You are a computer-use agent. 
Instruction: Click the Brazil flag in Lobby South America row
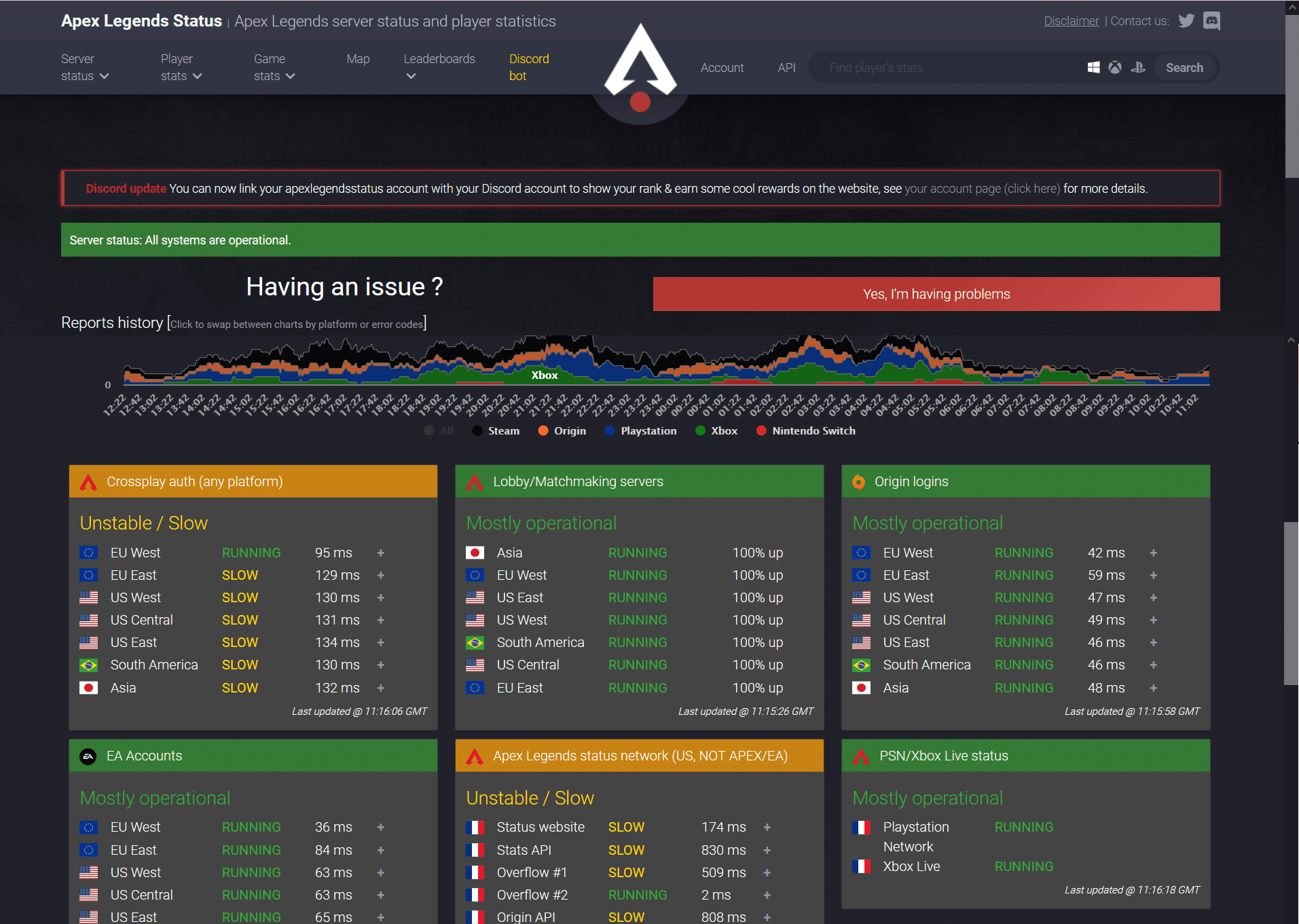(x=475, y=643)
